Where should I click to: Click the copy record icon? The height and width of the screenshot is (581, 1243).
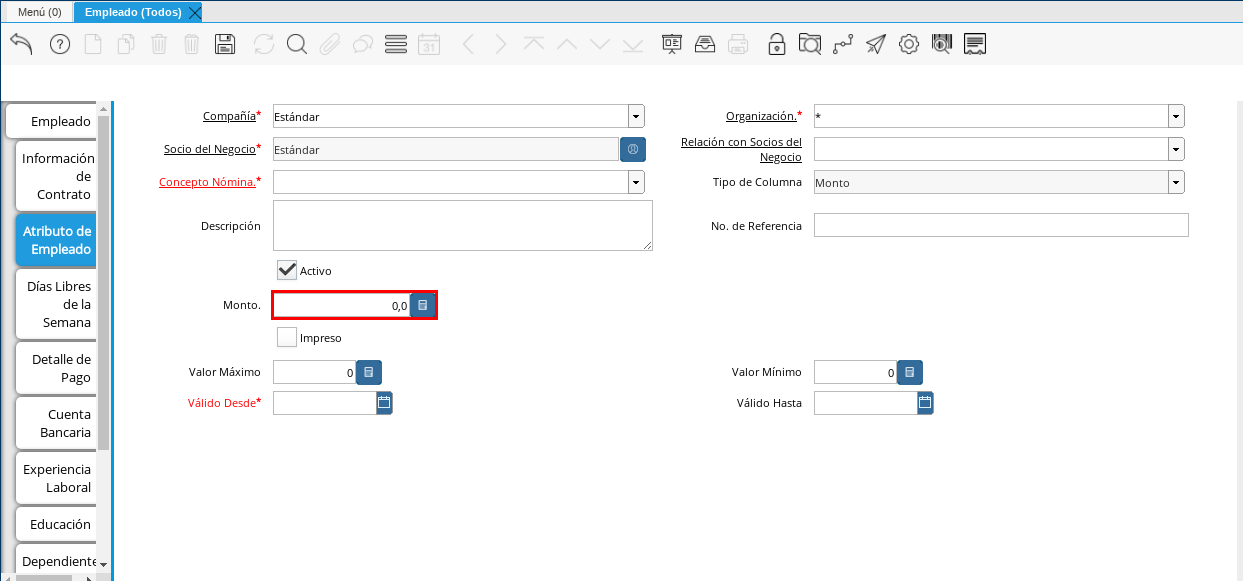tap(126, 44)
